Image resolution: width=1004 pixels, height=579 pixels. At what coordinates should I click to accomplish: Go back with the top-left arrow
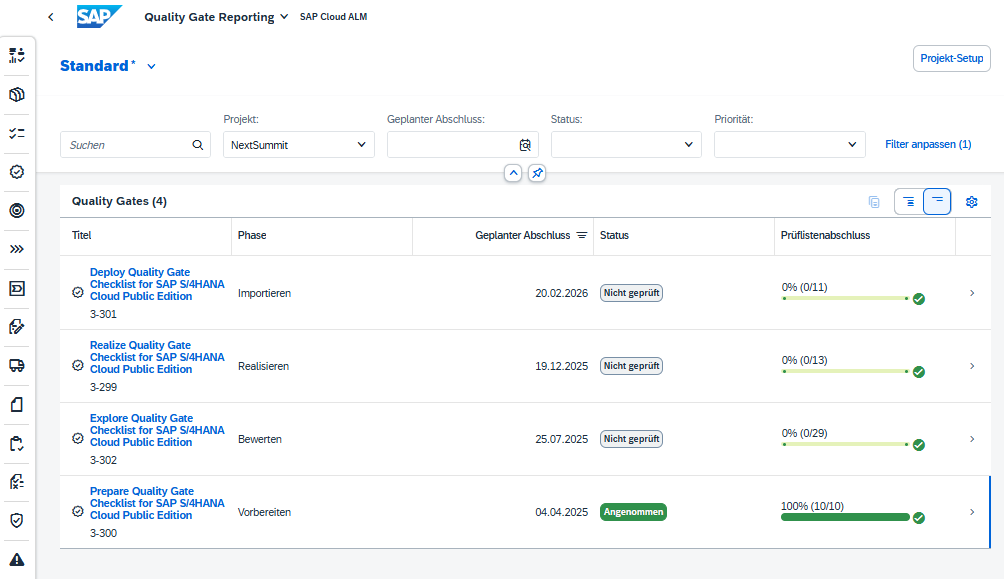tap(51, 17)
